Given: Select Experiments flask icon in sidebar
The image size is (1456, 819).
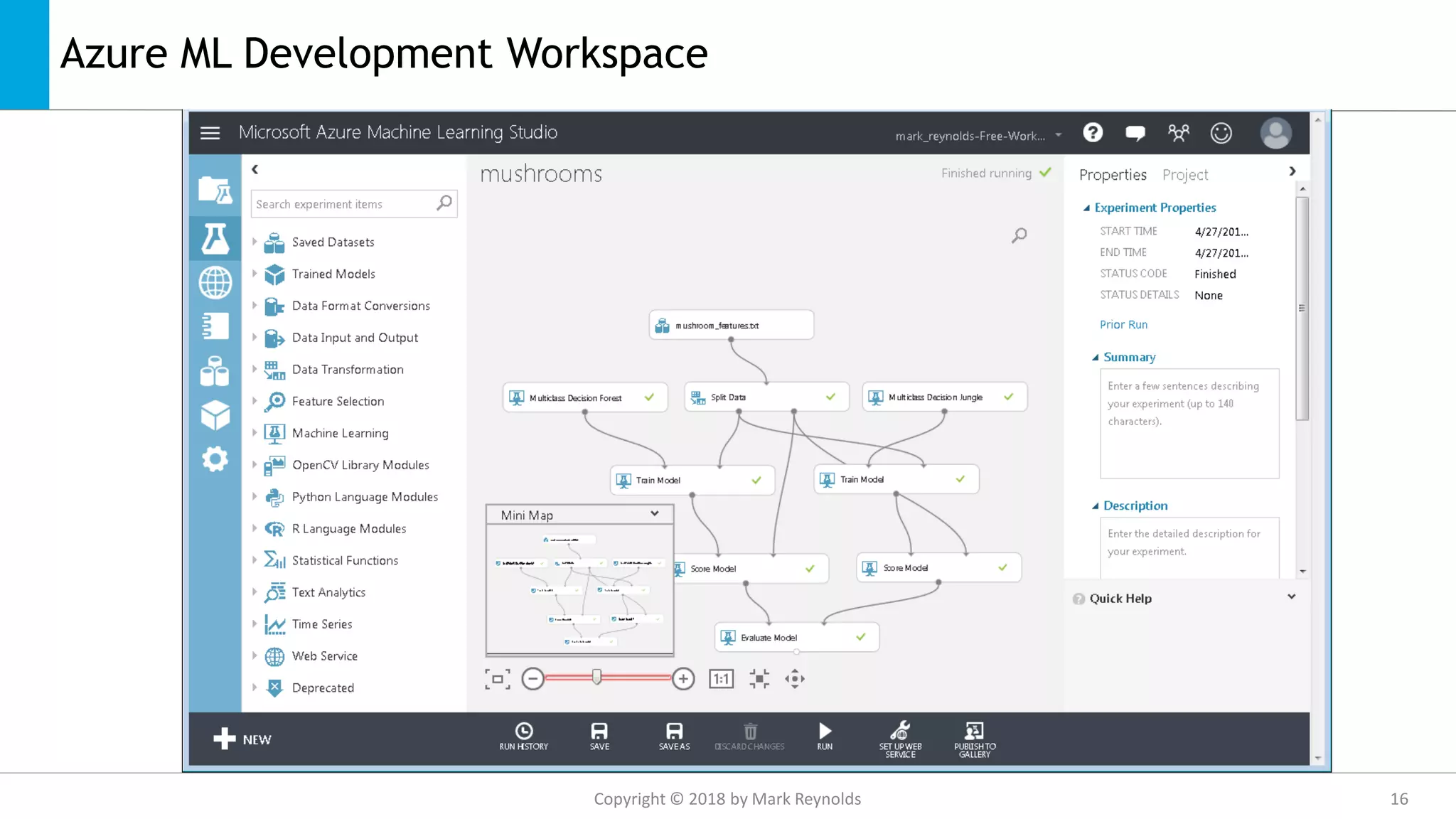Looking at the screenshot, I should [x=215, y=238].
